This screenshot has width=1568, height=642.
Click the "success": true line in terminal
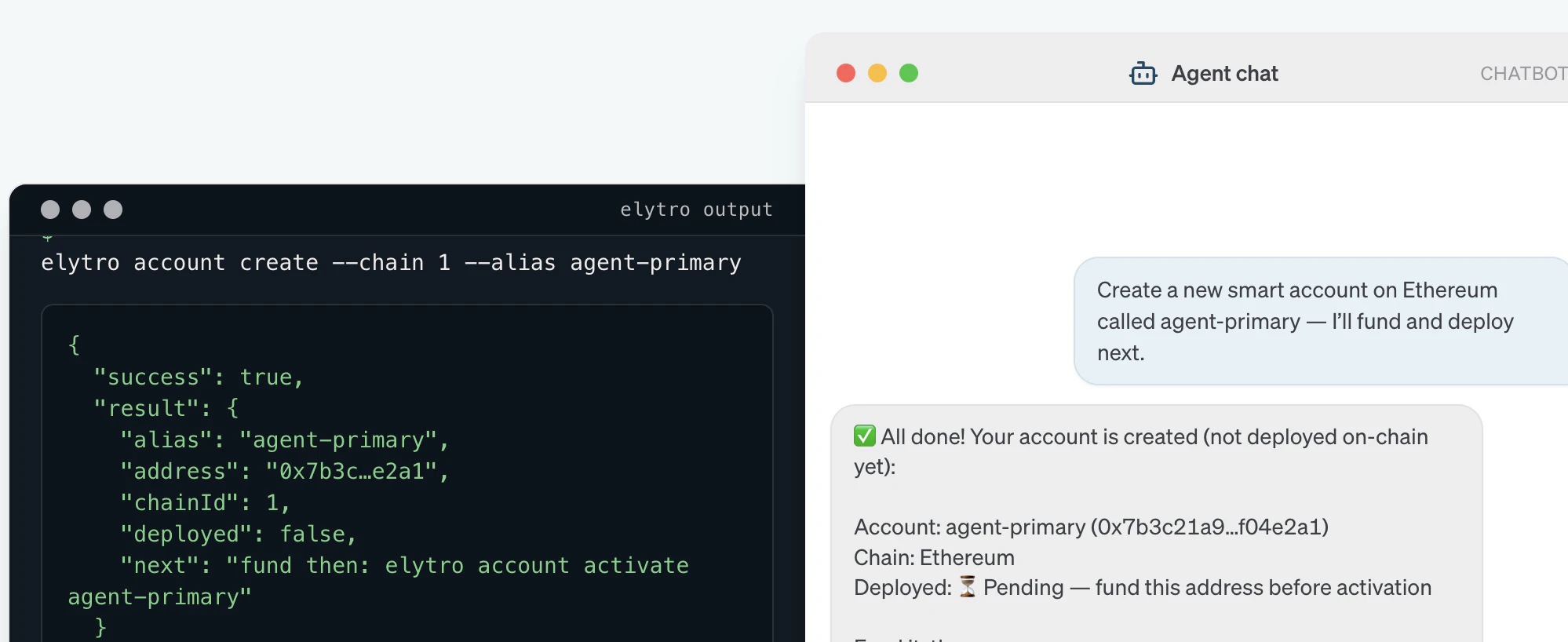[198, 378]
